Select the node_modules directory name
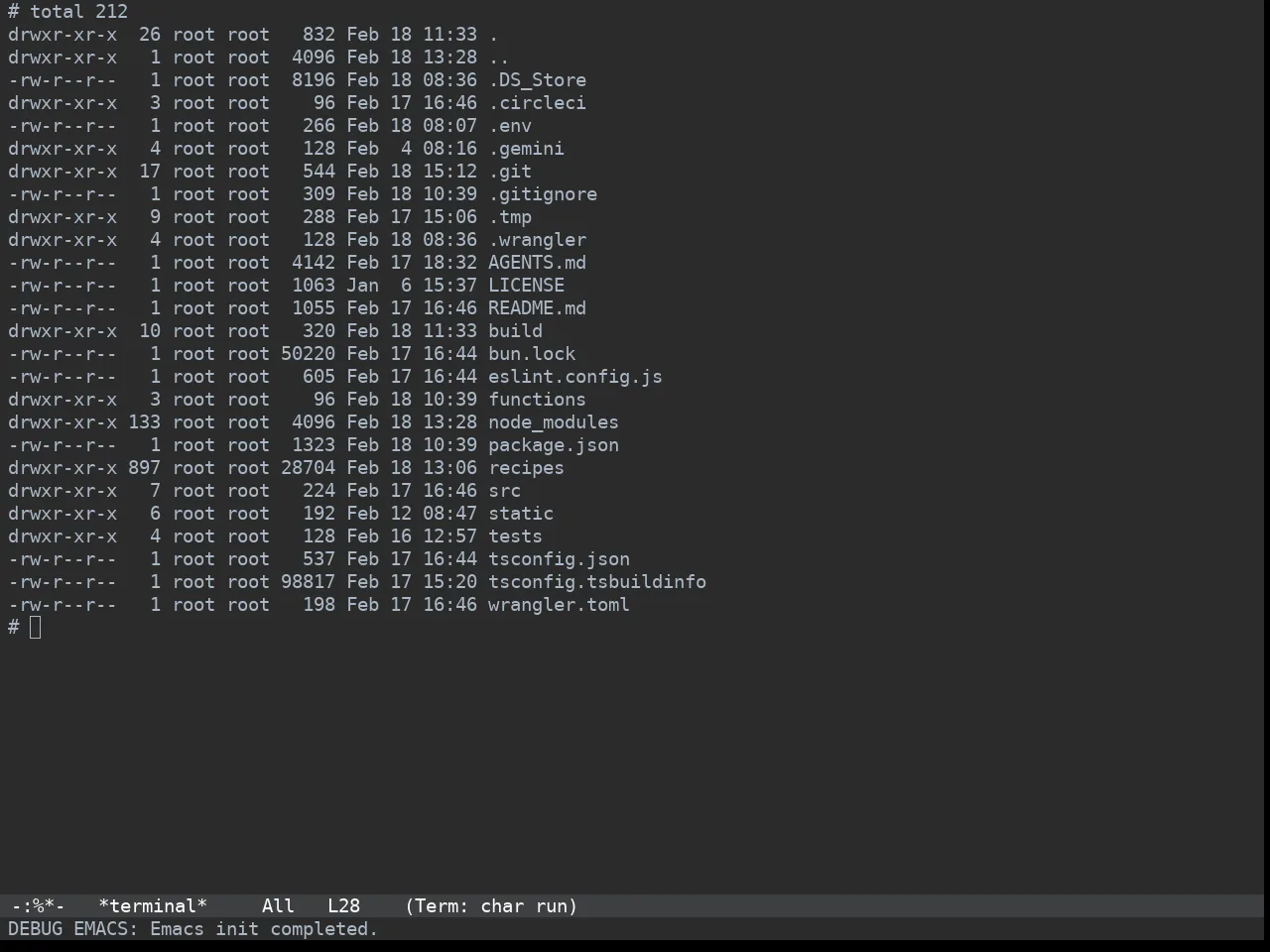 (x=554, y=422)
